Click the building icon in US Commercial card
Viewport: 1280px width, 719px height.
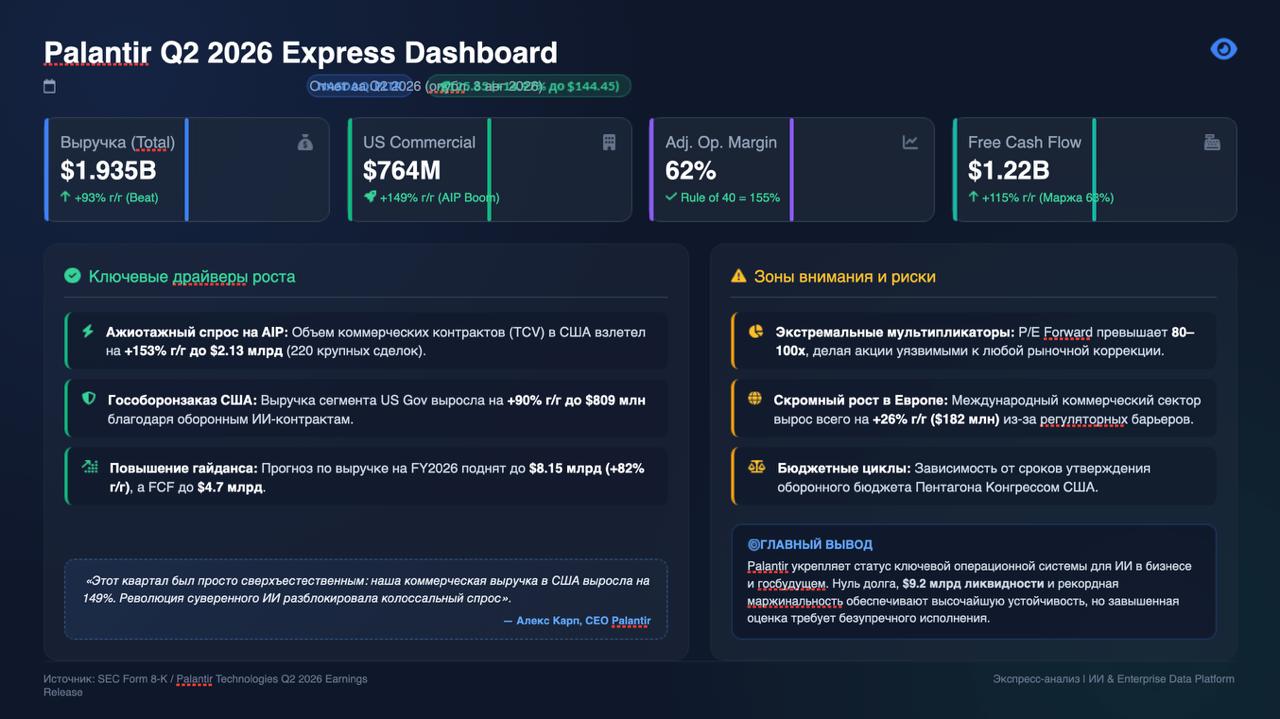[609, 143]
